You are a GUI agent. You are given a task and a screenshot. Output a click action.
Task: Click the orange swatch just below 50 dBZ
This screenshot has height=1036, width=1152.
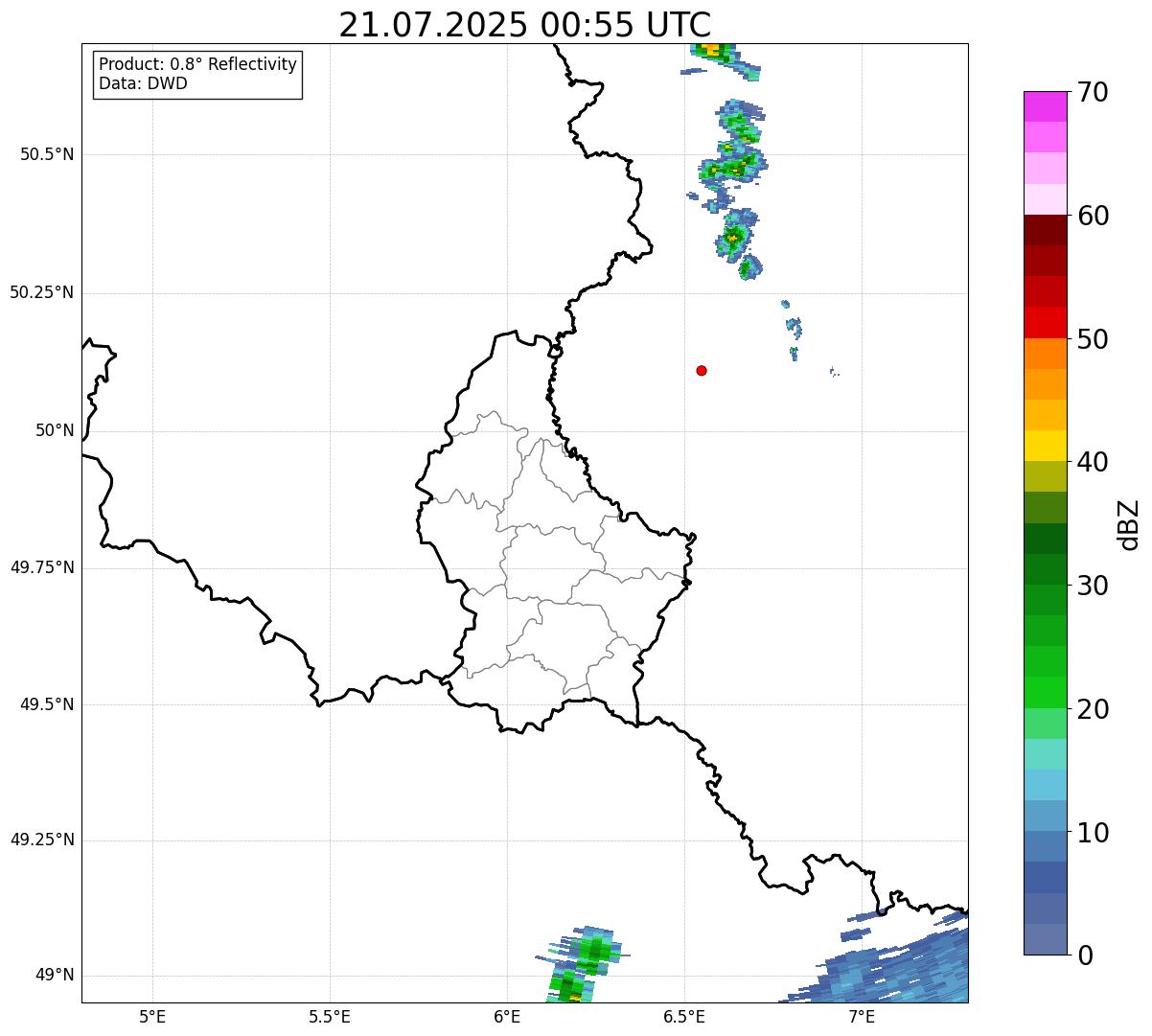[1045, 354]
